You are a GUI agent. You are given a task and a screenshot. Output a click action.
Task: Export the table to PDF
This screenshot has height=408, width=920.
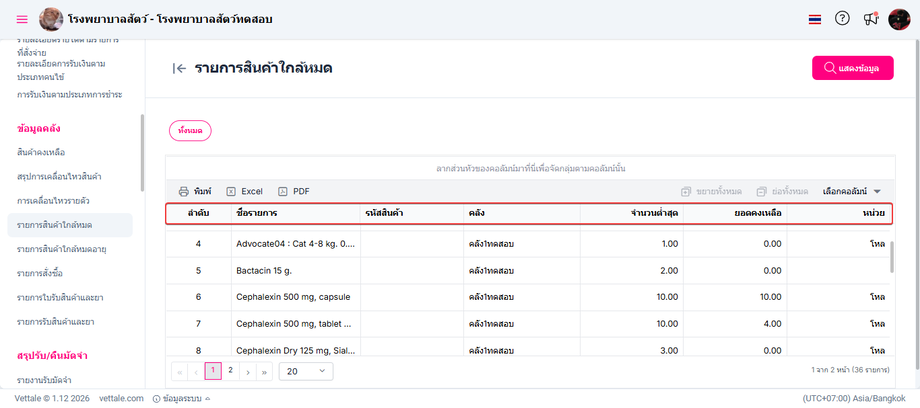[294, 191]
